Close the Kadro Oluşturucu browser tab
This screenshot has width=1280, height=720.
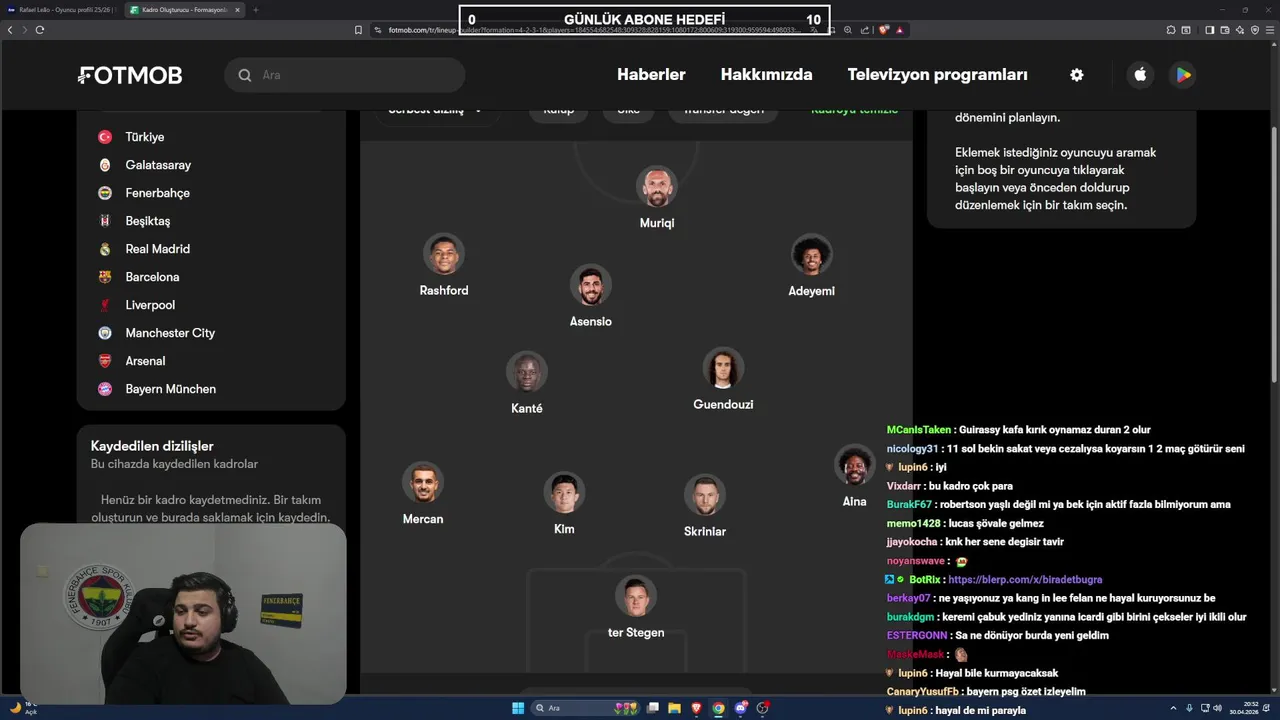click(237, 10)
